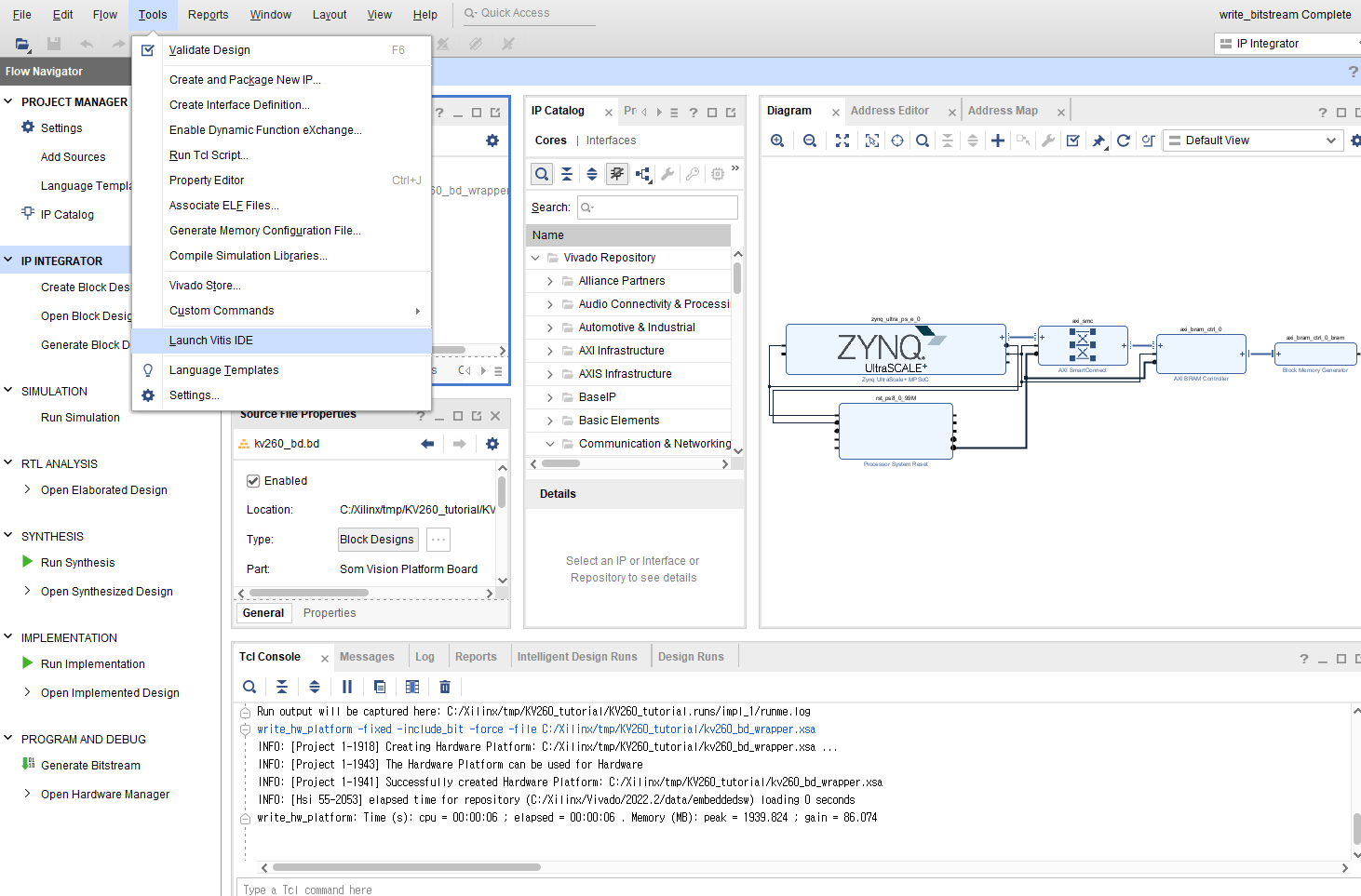The image size is (1361, 896).
Task: Click Generate Bitstream in Flow Navigator
Action: [90, 766]
